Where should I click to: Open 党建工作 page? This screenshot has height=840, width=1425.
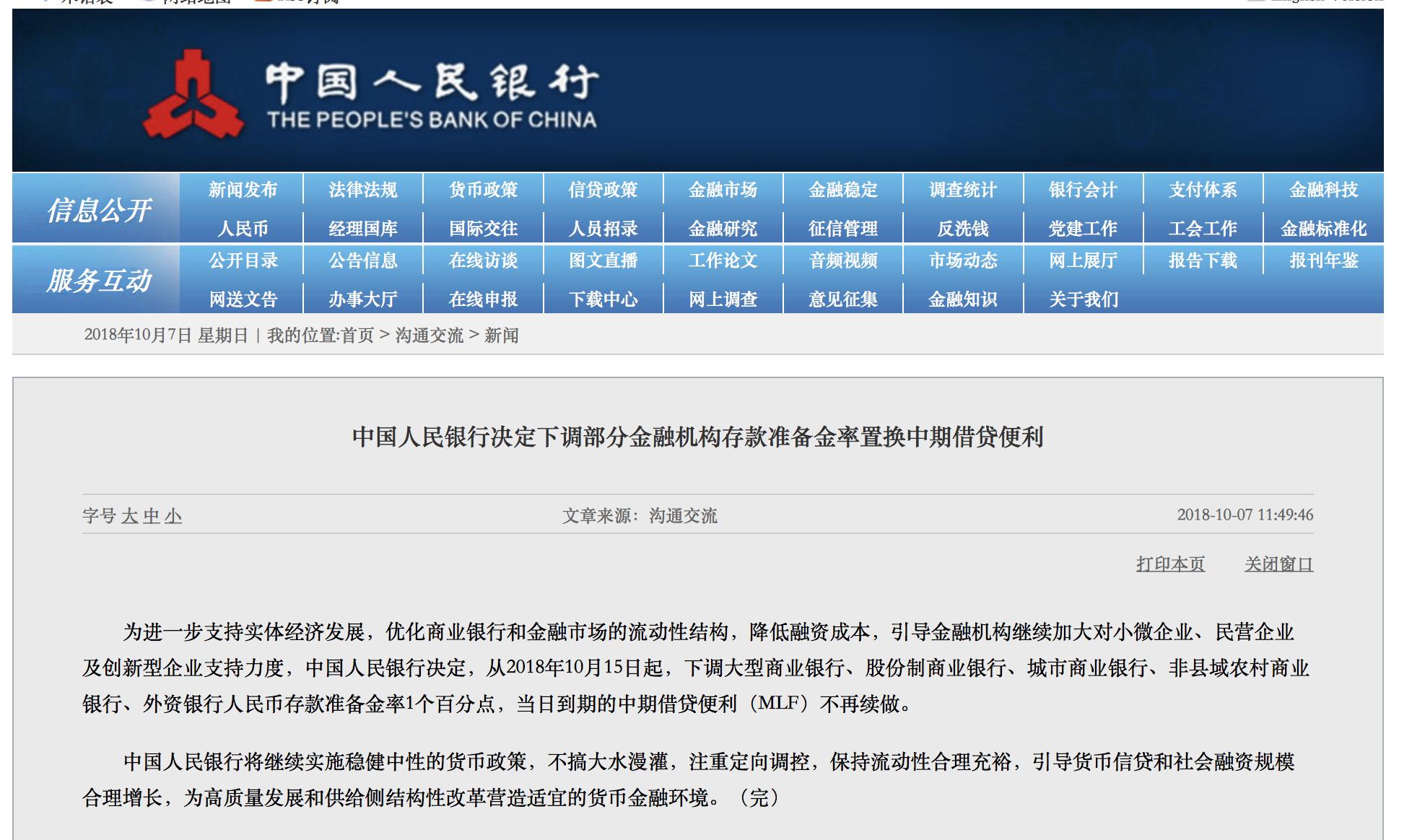(x=1083, y=229)
